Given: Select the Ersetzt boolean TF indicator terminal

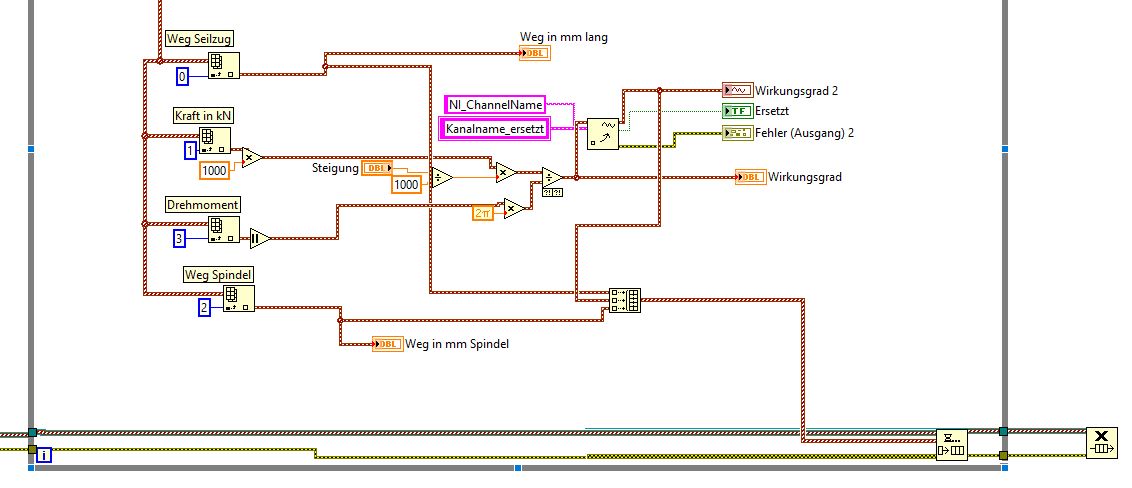Looking at the screenshot, I should point(738,111).
